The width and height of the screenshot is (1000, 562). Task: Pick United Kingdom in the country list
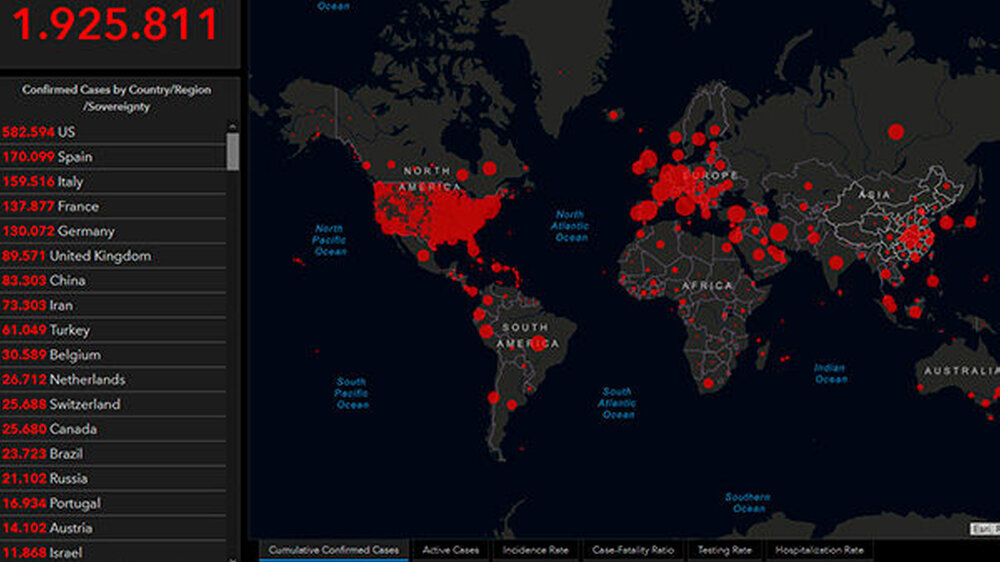(113, 256)
